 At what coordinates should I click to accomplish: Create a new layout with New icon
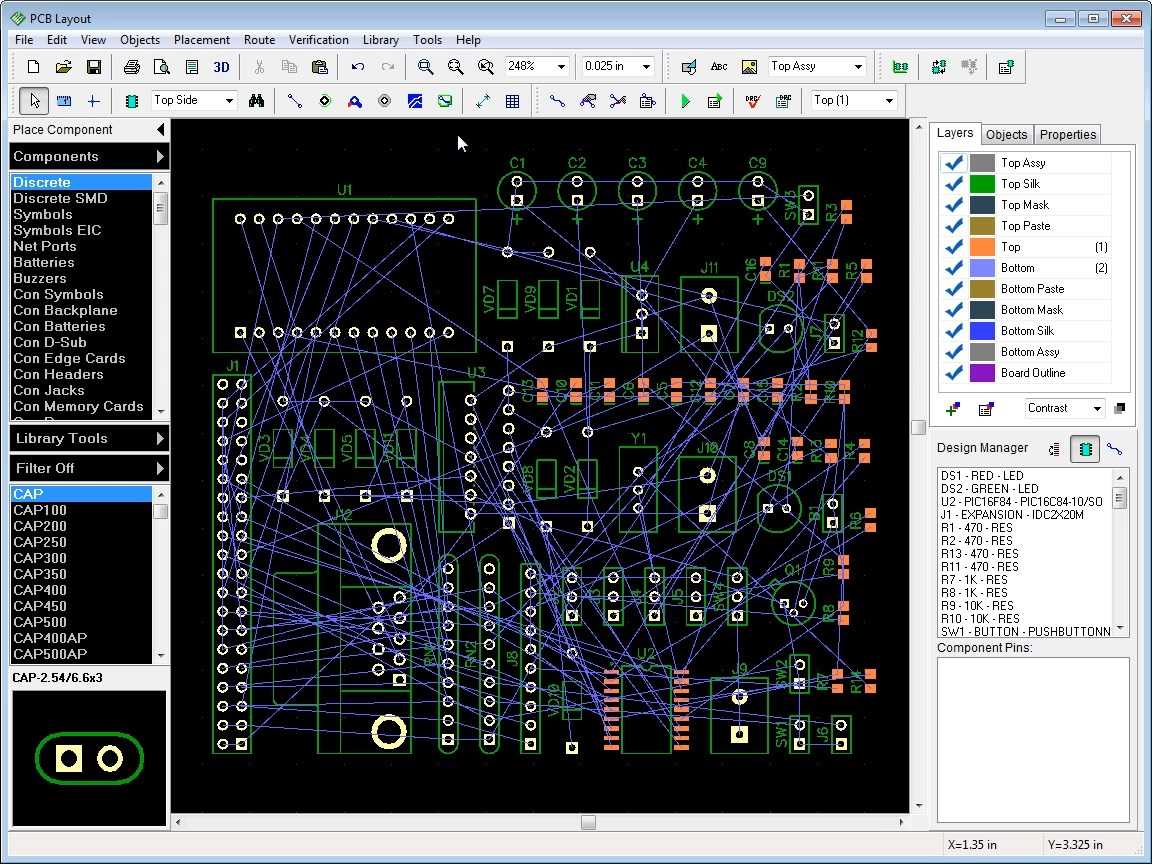click(x=33, y=67)
